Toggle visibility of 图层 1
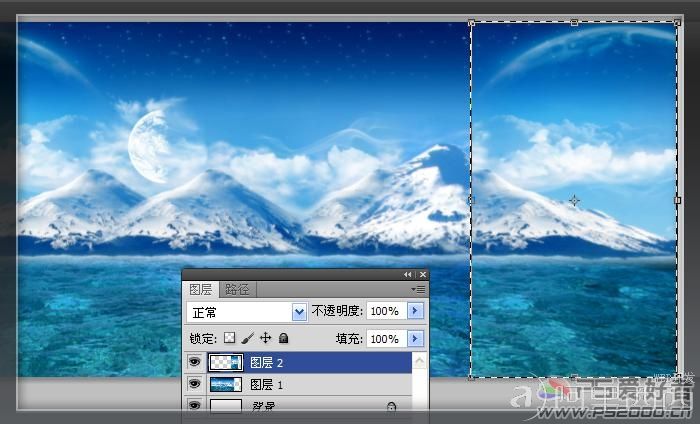The width and height of the screenshot is (700, 424). (194, 384)
